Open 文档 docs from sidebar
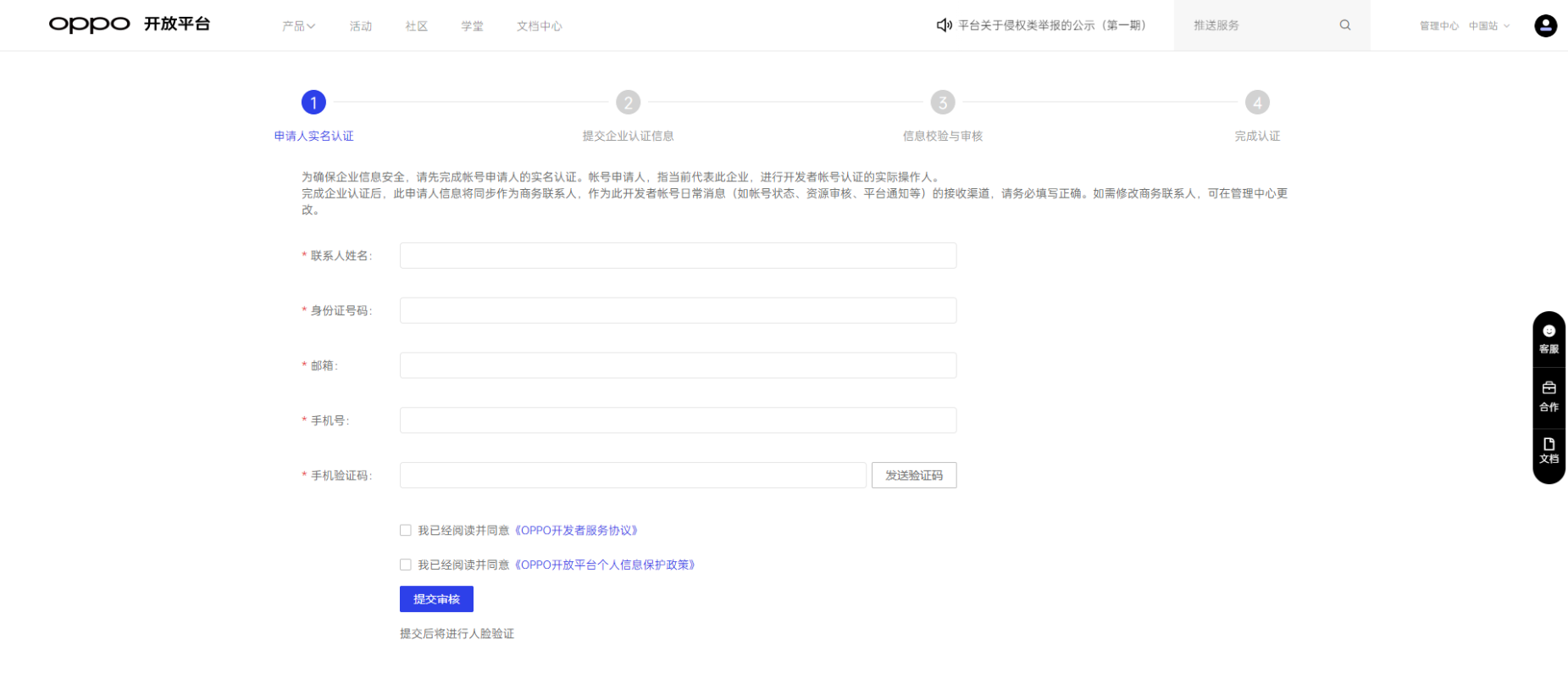The width and height of the screenshot is (1568, 679). click(x=1549, y=450)
